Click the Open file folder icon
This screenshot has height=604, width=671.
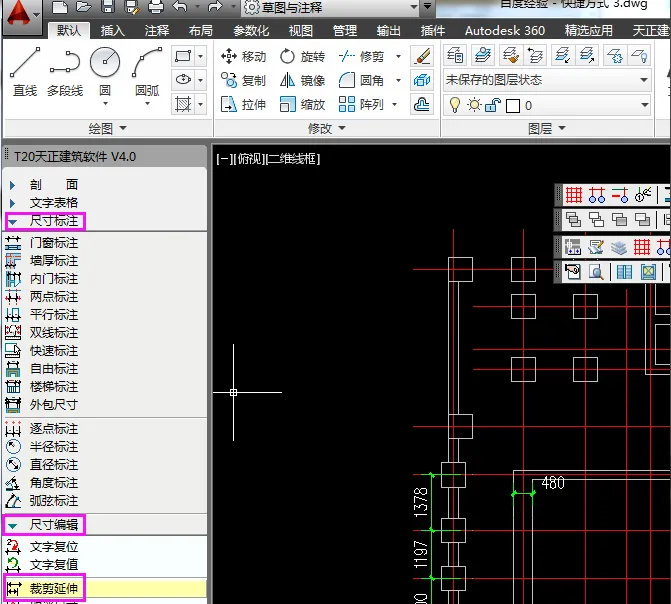coord(83,6)
